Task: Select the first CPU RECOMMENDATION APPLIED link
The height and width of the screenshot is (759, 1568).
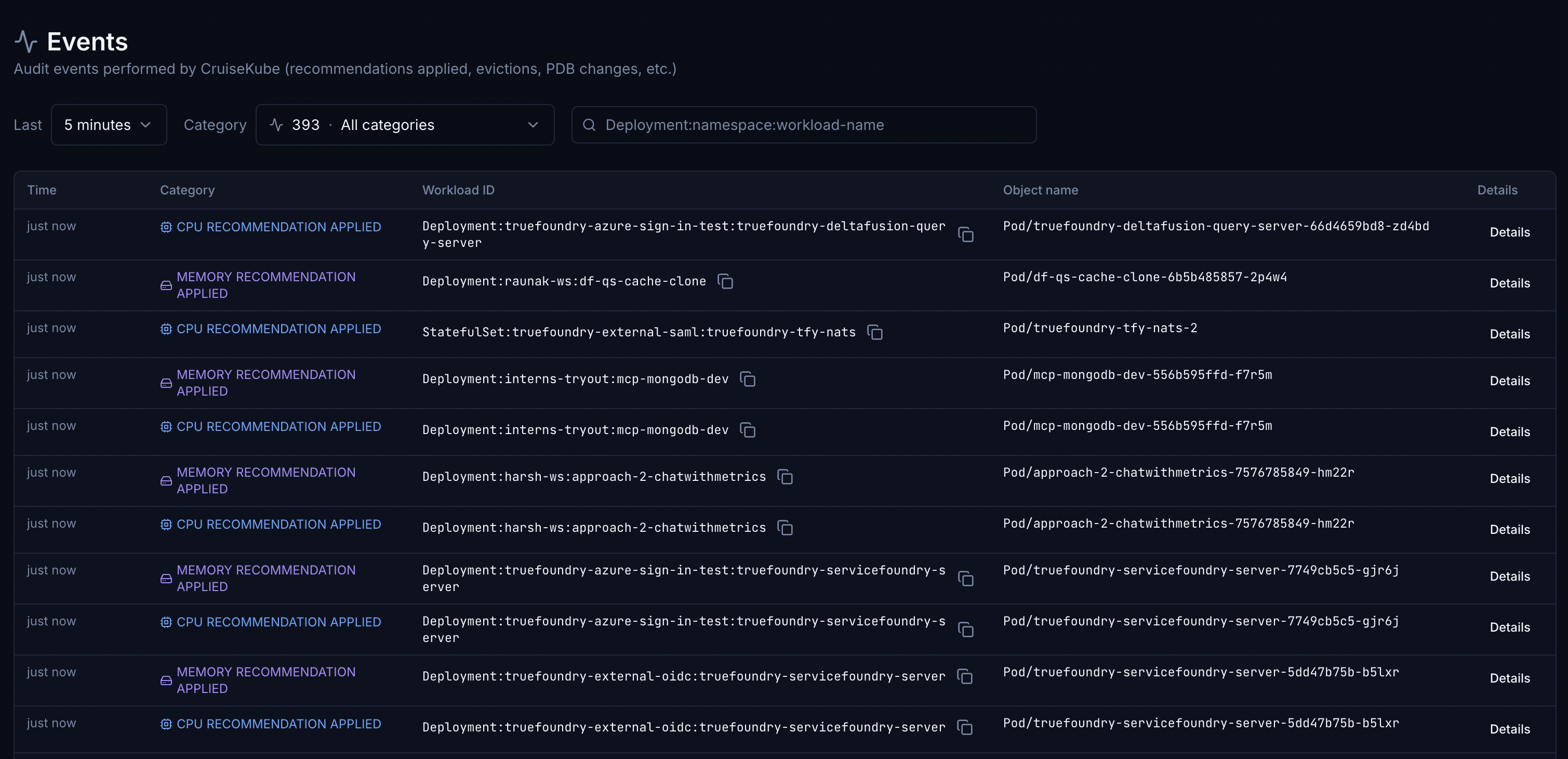Action: [278, 227]
